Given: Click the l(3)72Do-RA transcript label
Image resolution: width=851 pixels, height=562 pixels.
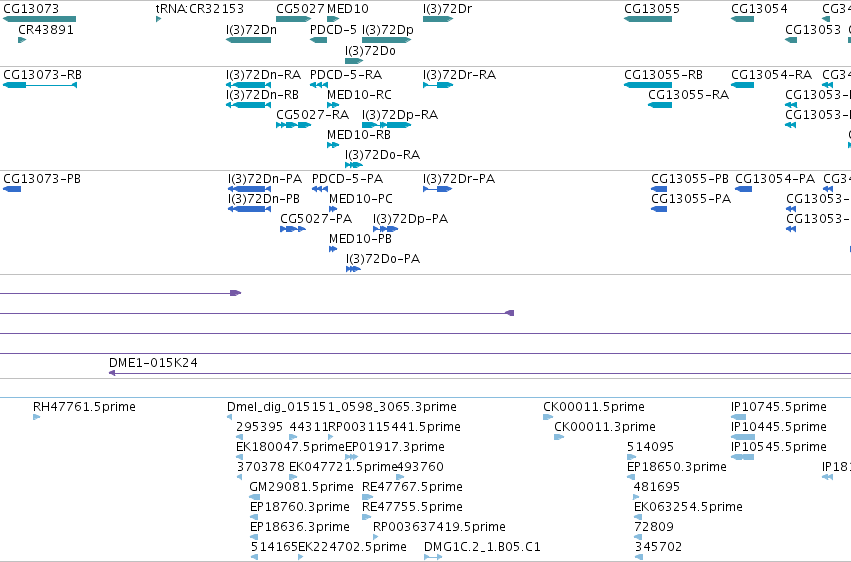Looking at the screenshot, I should click(x=383, y=155).
